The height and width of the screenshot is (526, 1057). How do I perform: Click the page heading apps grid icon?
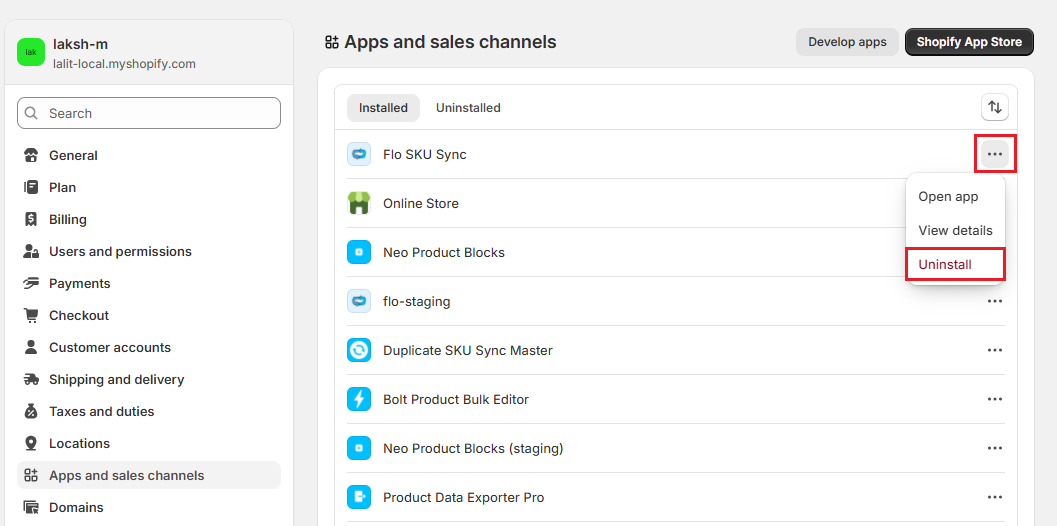[x=331, y=42]
